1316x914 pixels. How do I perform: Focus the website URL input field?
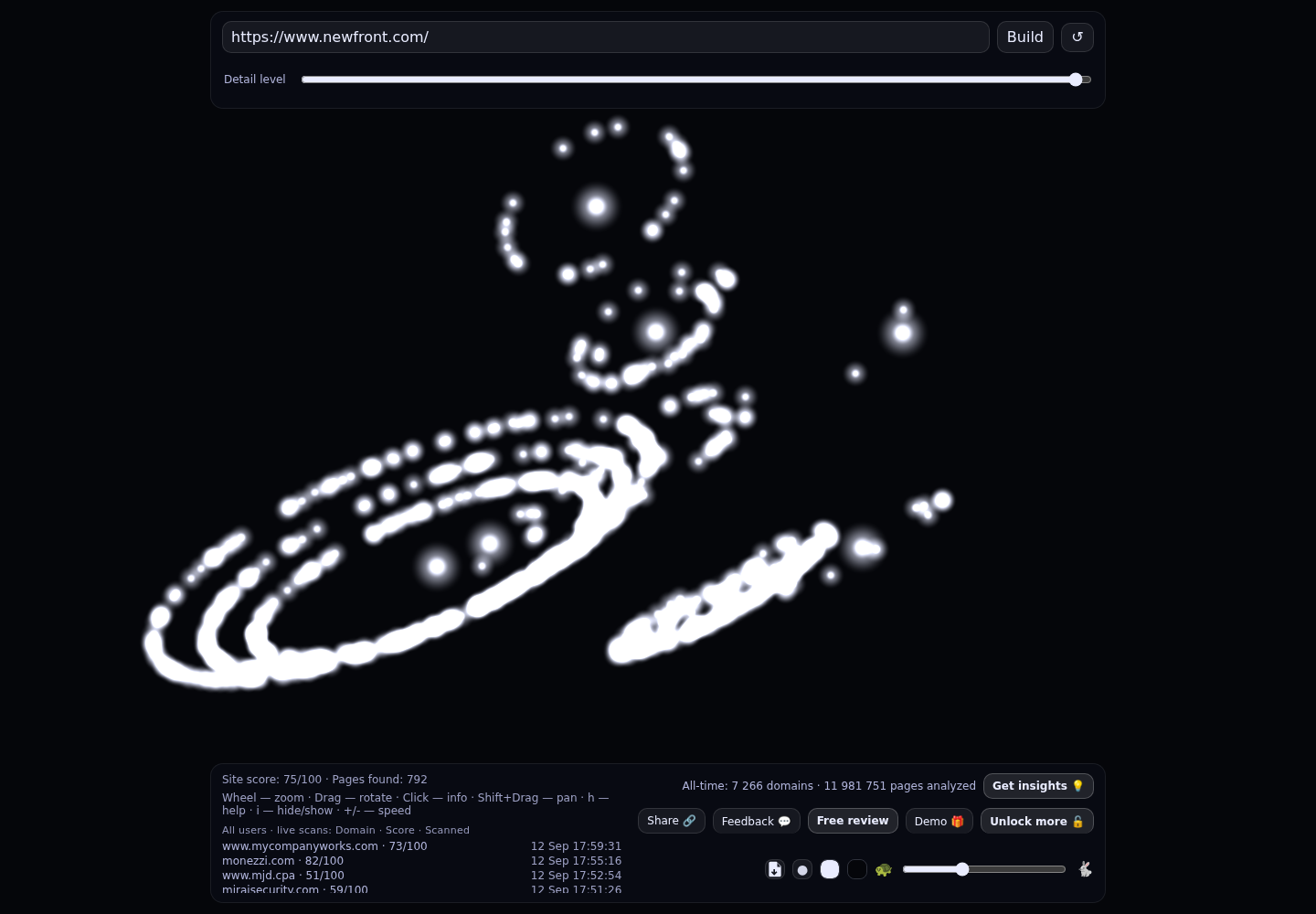coord(606,37)
